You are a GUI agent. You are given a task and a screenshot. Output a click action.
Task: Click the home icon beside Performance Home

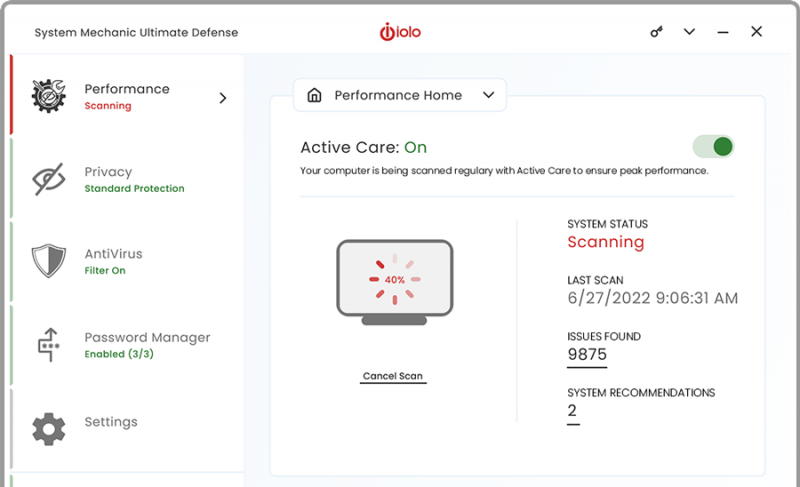(x=315, y=96)
